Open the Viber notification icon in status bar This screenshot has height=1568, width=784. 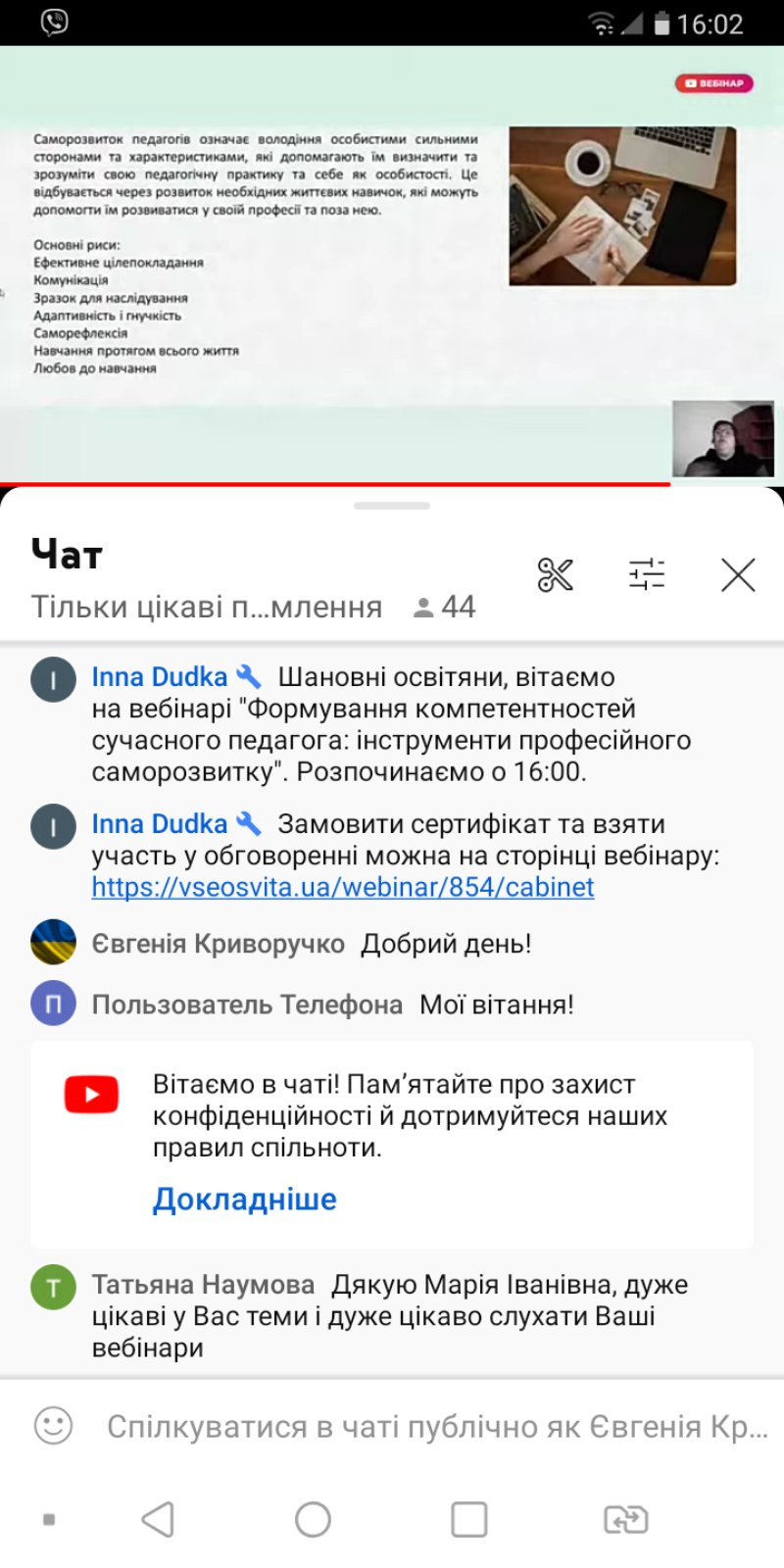[x=55, y=23]
